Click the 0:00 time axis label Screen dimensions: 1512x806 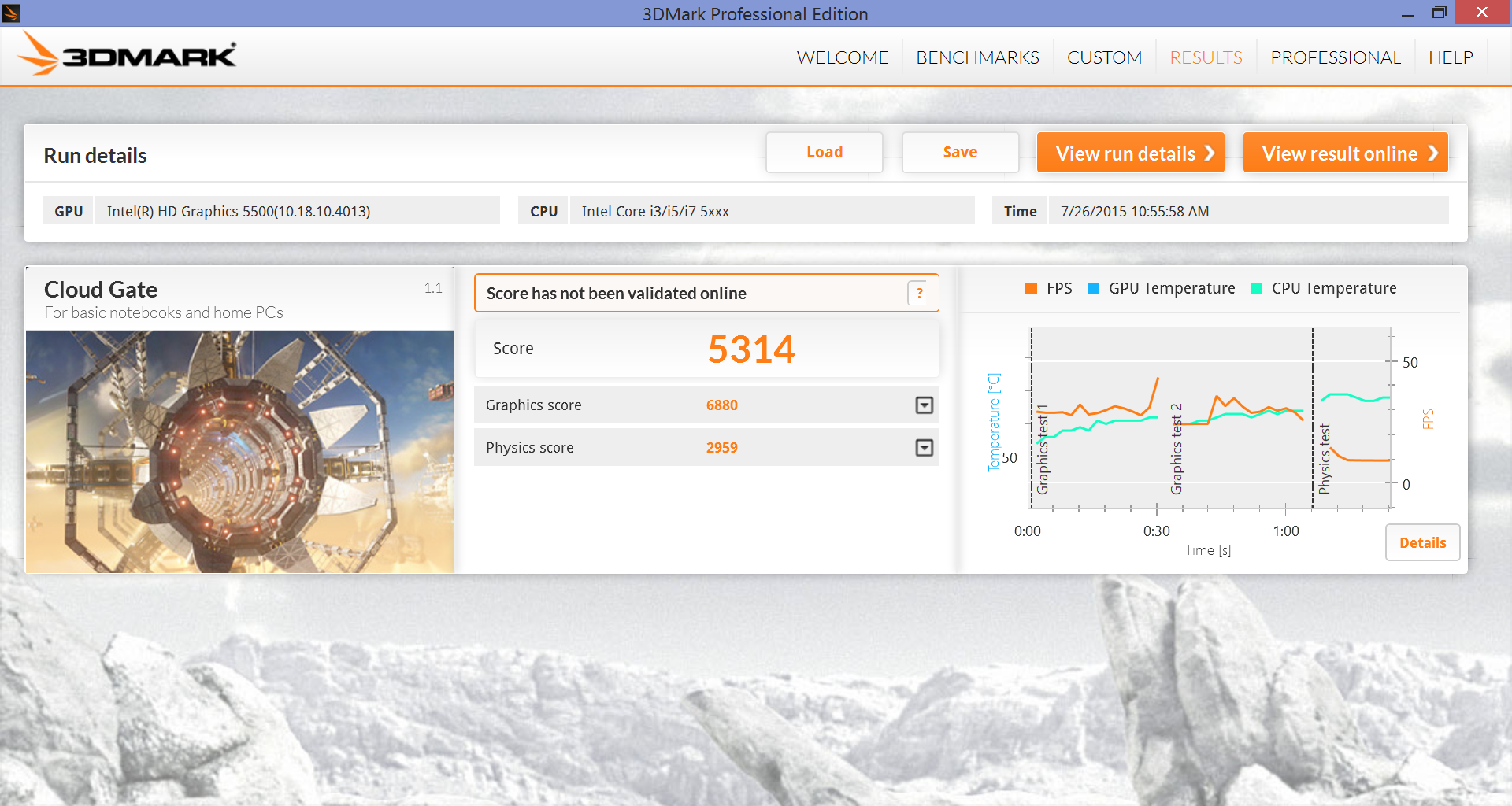coord(1027,531)
